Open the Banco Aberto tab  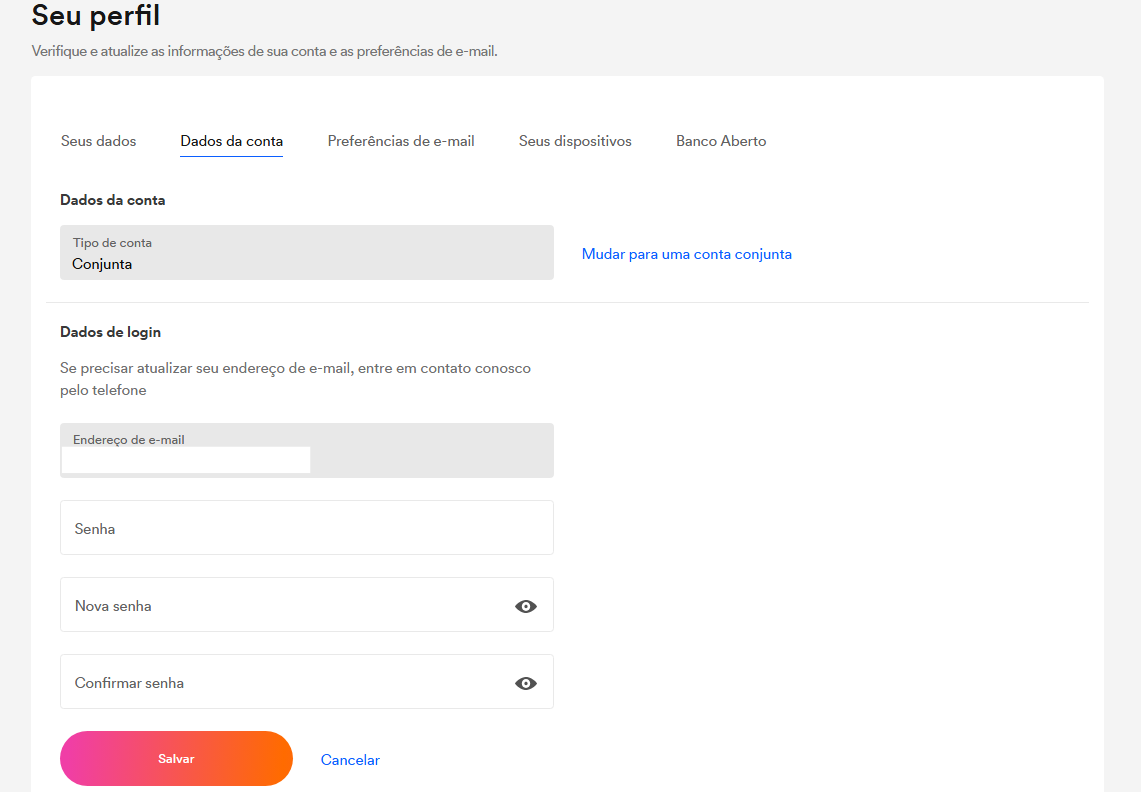721,141
